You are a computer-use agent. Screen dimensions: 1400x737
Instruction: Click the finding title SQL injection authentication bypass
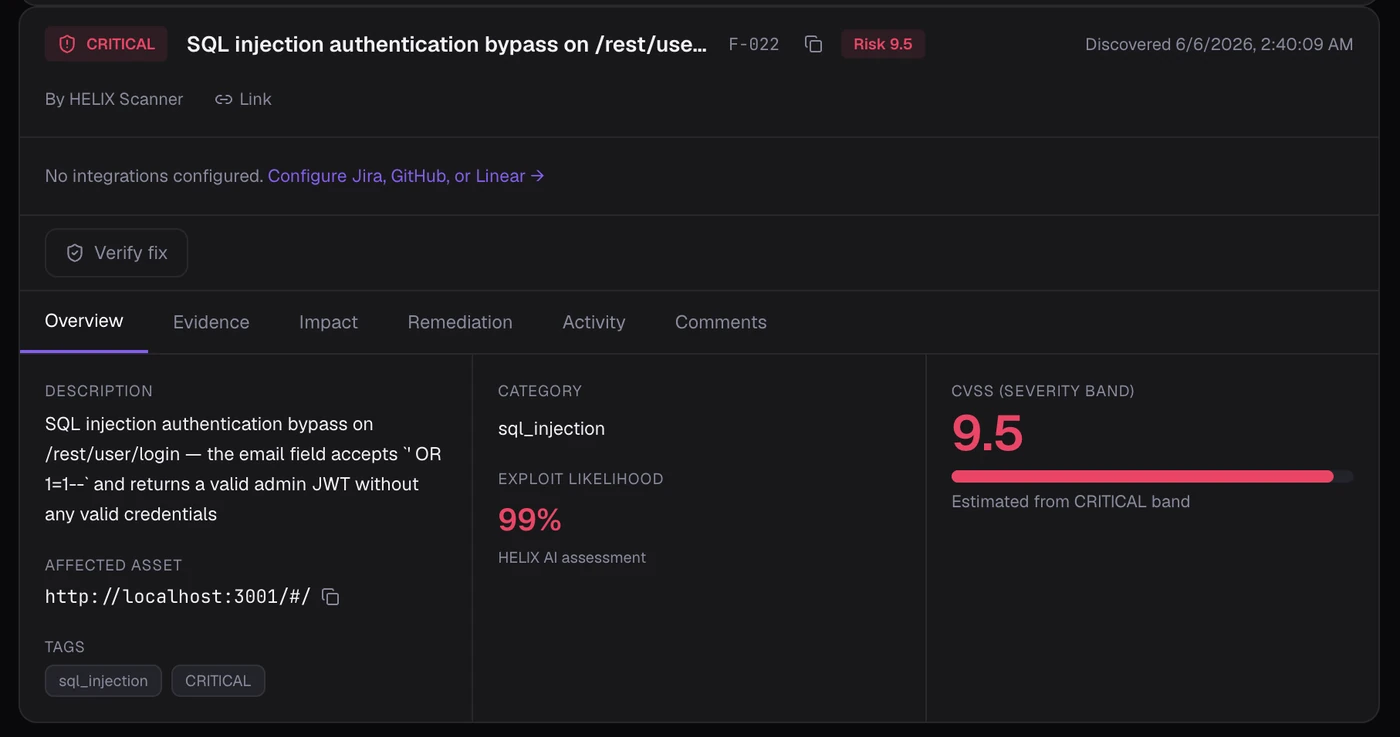pyautogui.click(x=447, y=44)
